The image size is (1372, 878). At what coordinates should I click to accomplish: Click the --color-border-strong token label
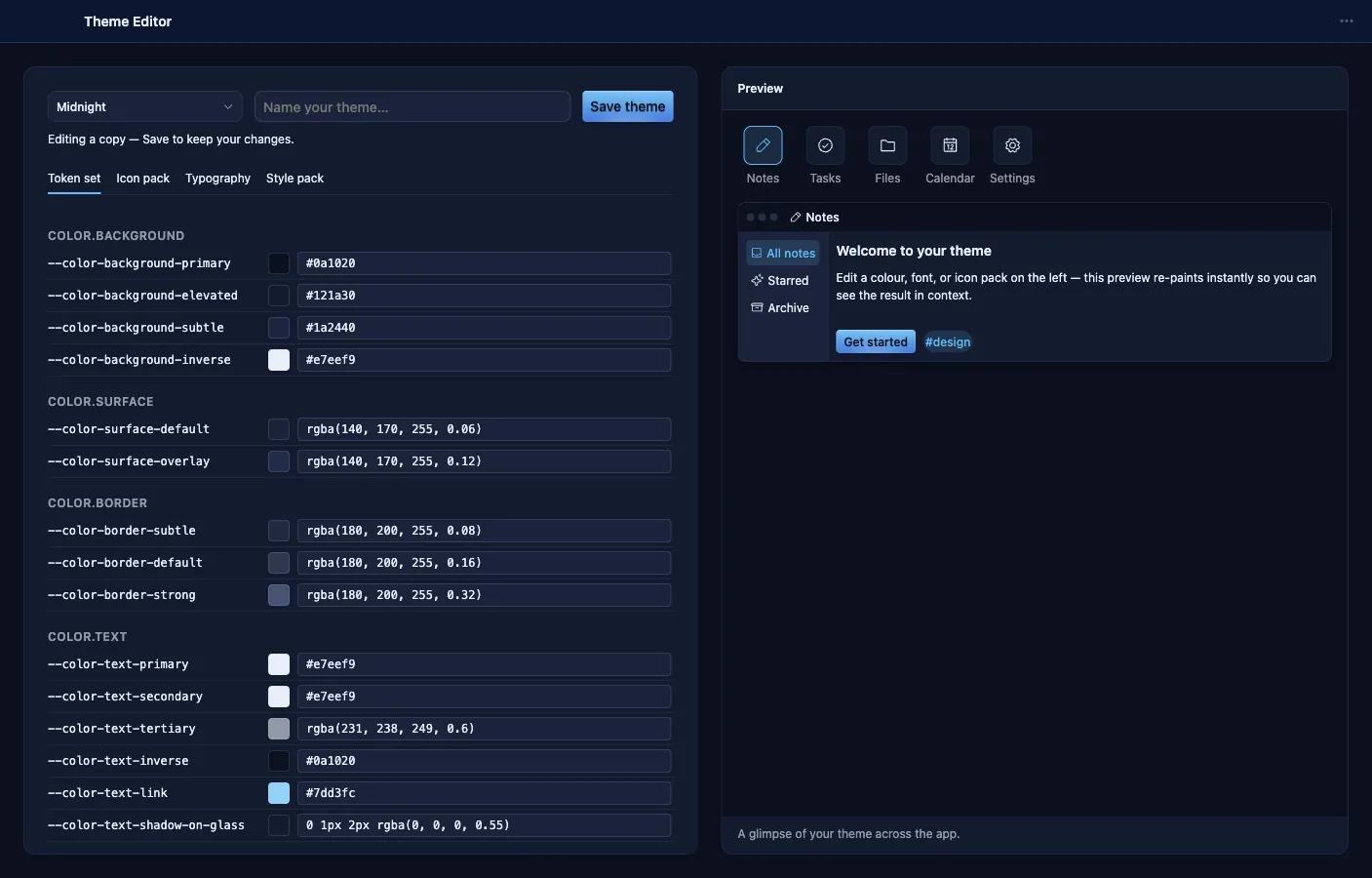122,595
